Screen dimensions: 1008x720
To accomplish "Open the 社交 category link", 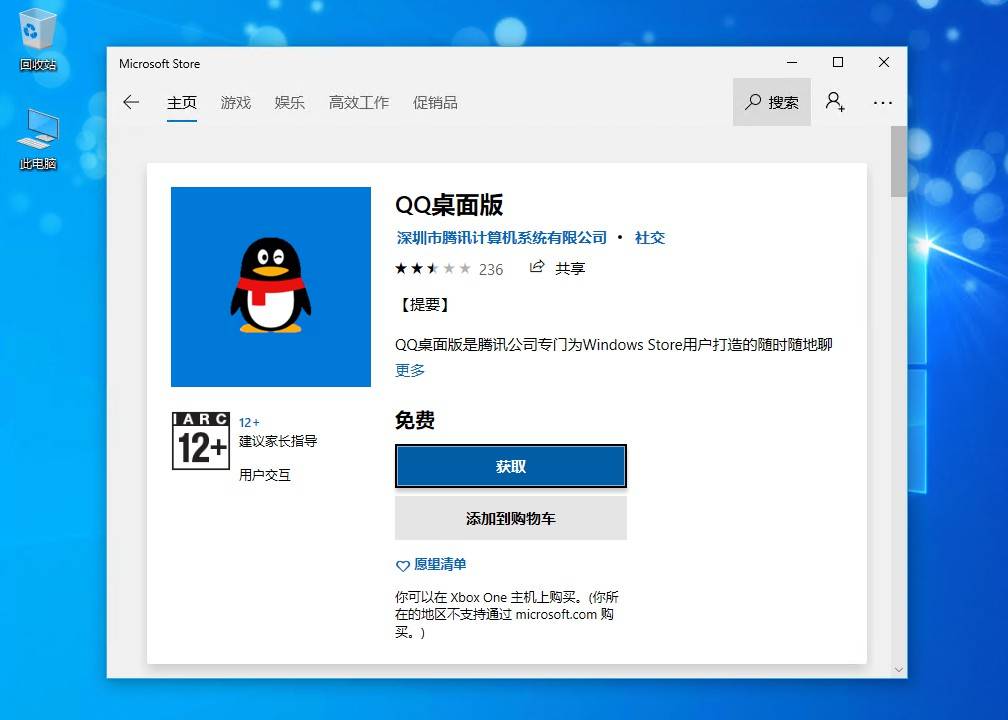I will [650, 238].
